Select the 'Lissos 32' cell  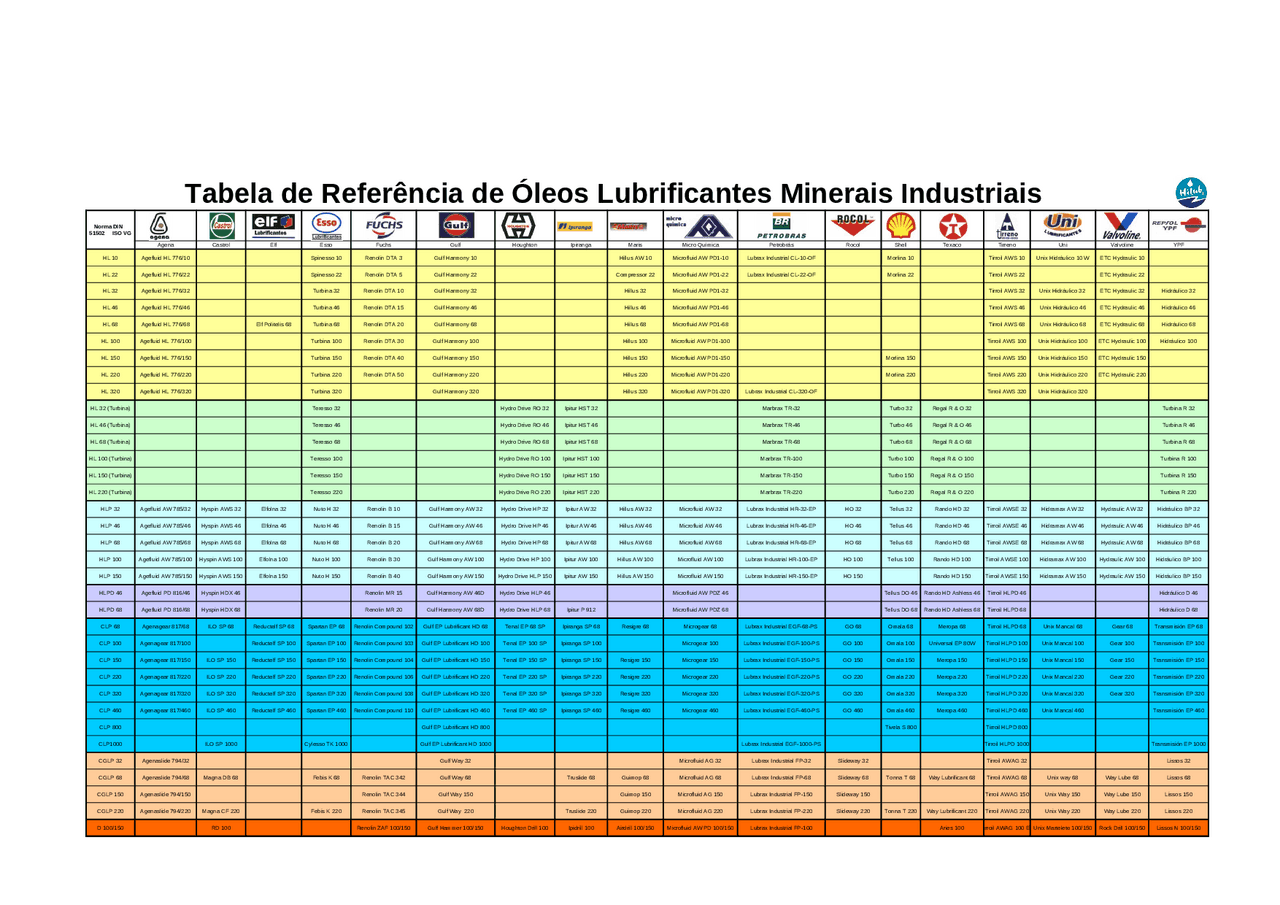(1179, 760)
